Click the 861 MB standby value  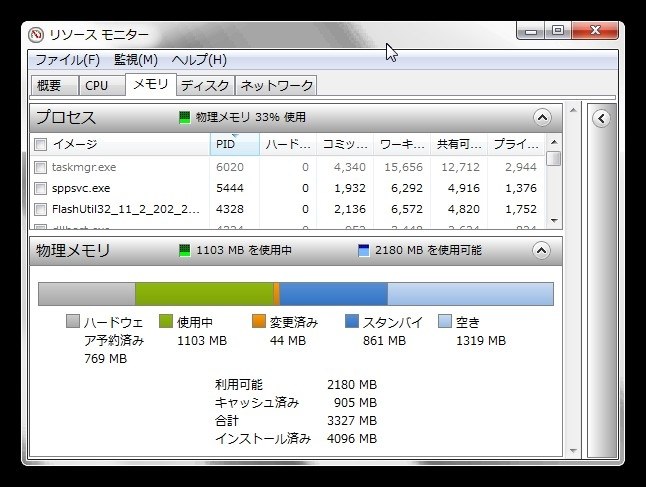pyautogui.click(x=384, y=341)
